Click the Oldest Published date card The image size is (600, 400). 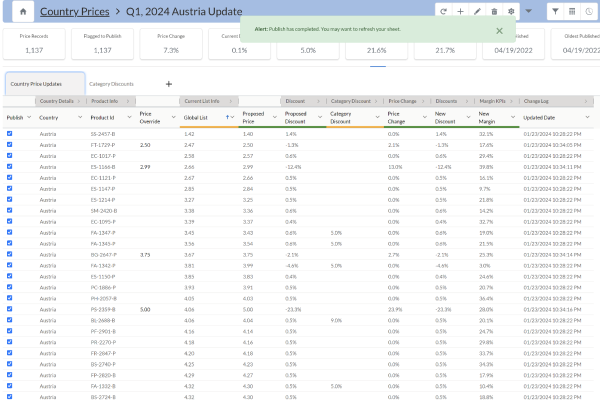click(x=576, y=44)
